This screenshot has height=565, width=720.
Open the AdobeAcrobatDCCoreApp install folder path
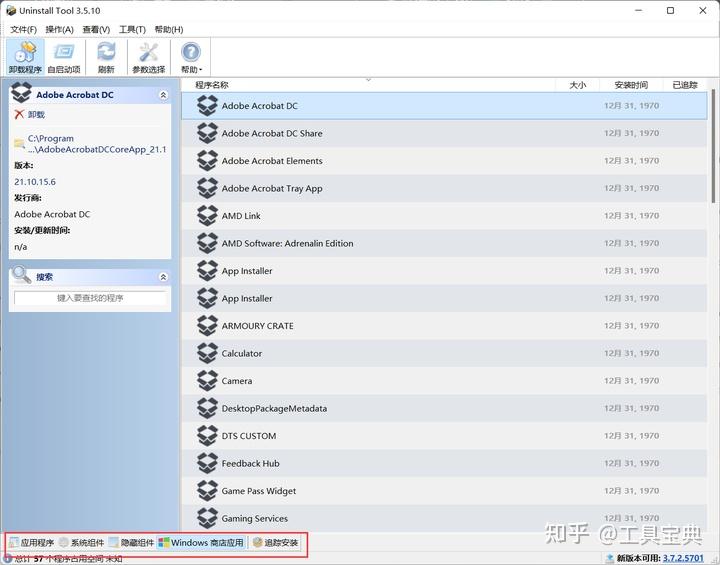coord(96,144)
